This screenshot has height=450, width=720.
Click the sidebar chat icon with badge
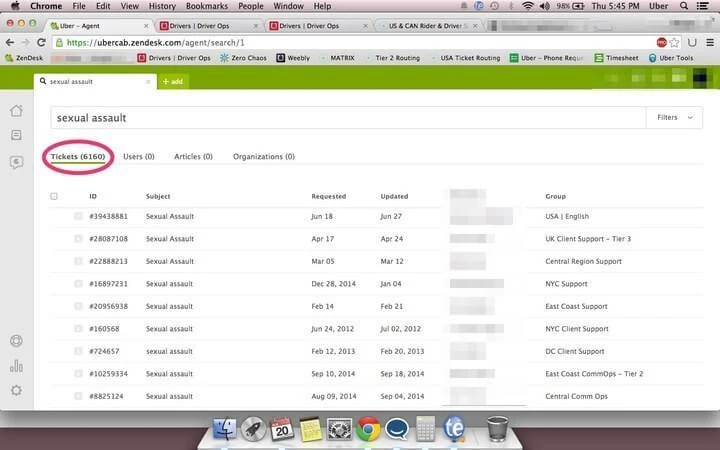(16, 162)
